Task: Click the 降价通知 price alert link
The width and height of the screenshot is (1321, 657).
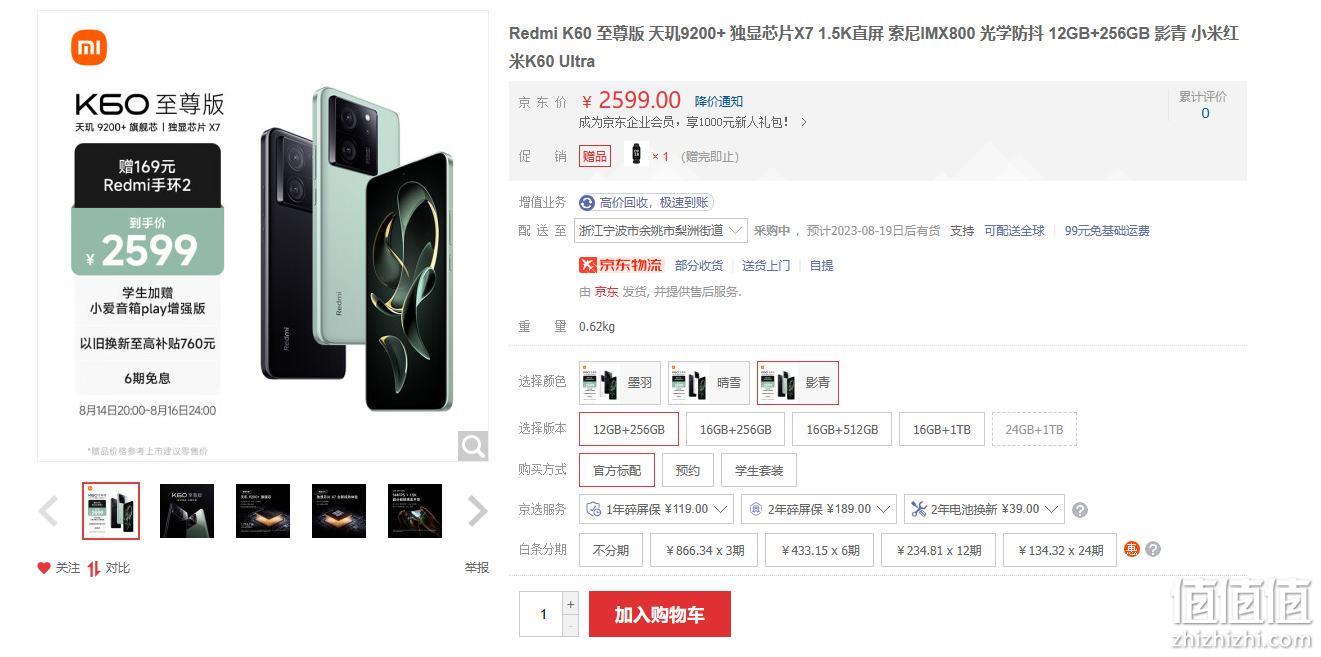Action: [719, 102]
